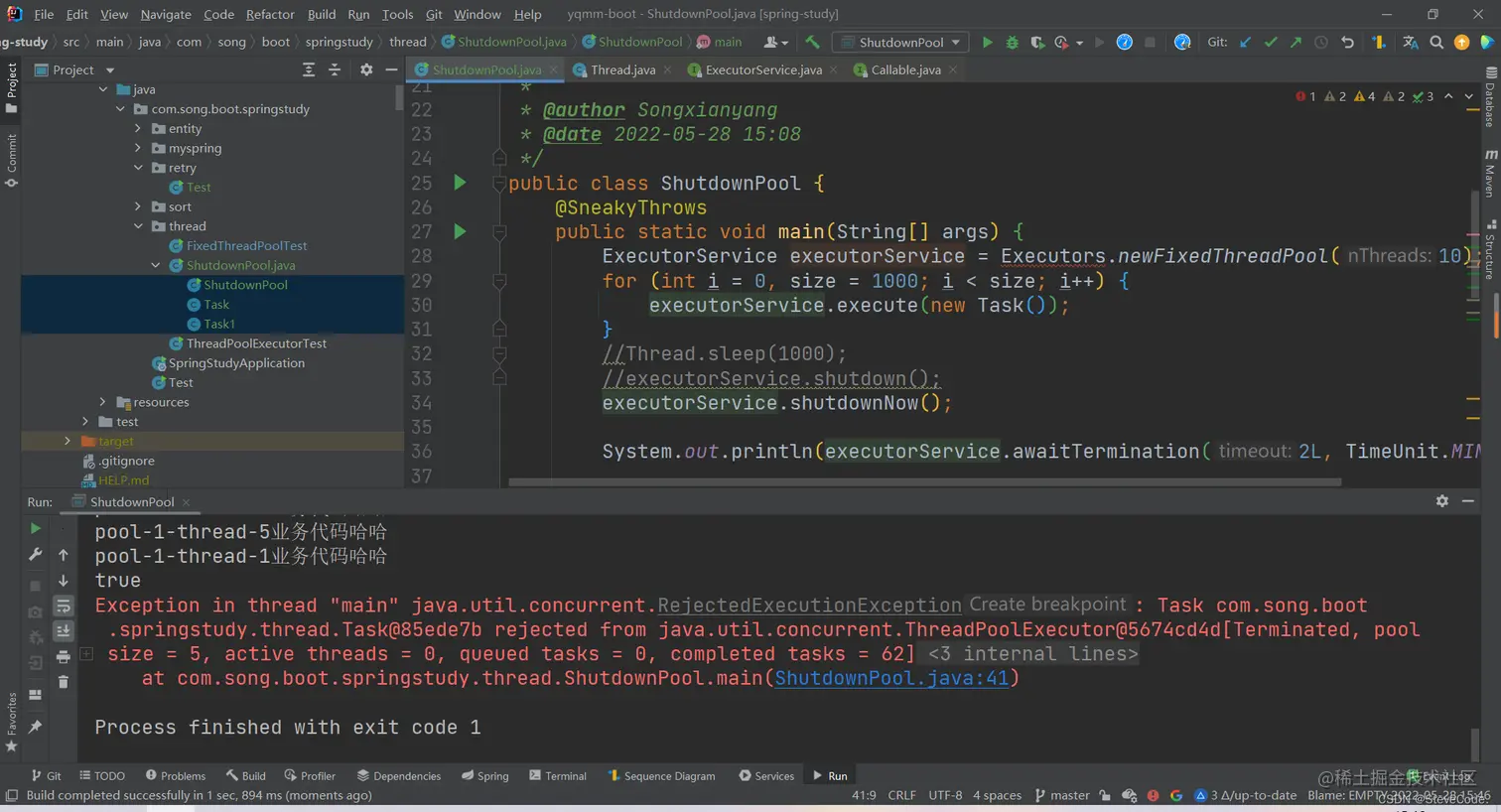Toggle soft-wrap in Run console
Image resolution: width=1501 pixels, height=812 pixels.
click(63, 606)
